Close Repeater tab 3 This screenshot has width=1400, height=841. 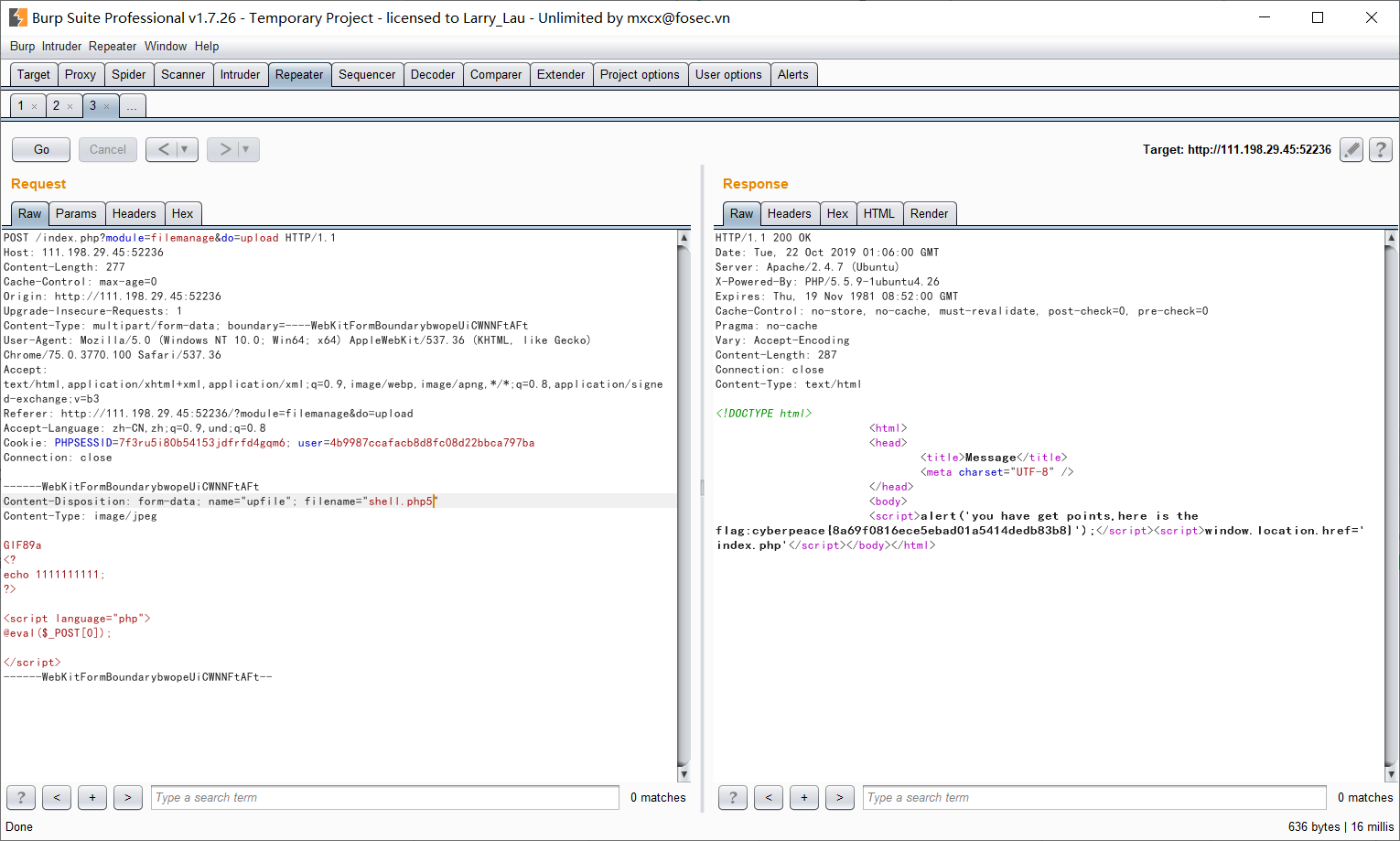click(x=106, y=106)
